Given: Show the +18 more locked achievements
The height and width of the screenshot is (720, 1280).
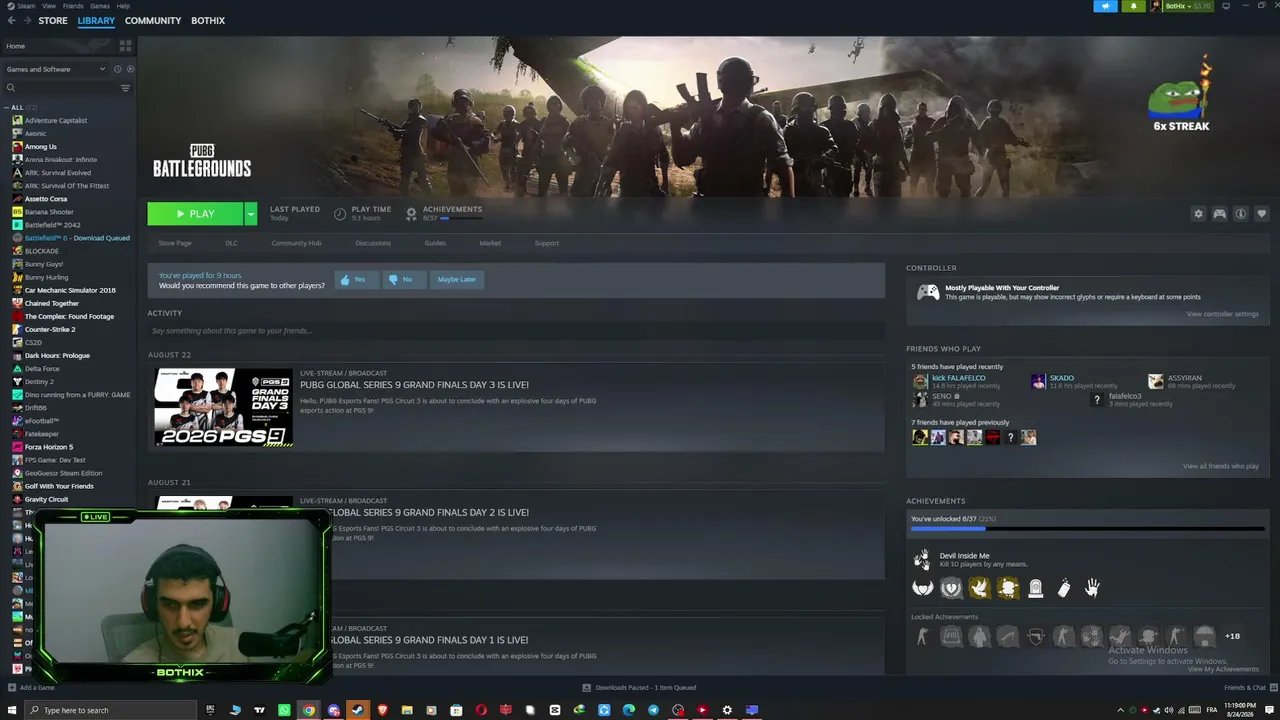Looking at the screenshot, I should point(1232,636).
